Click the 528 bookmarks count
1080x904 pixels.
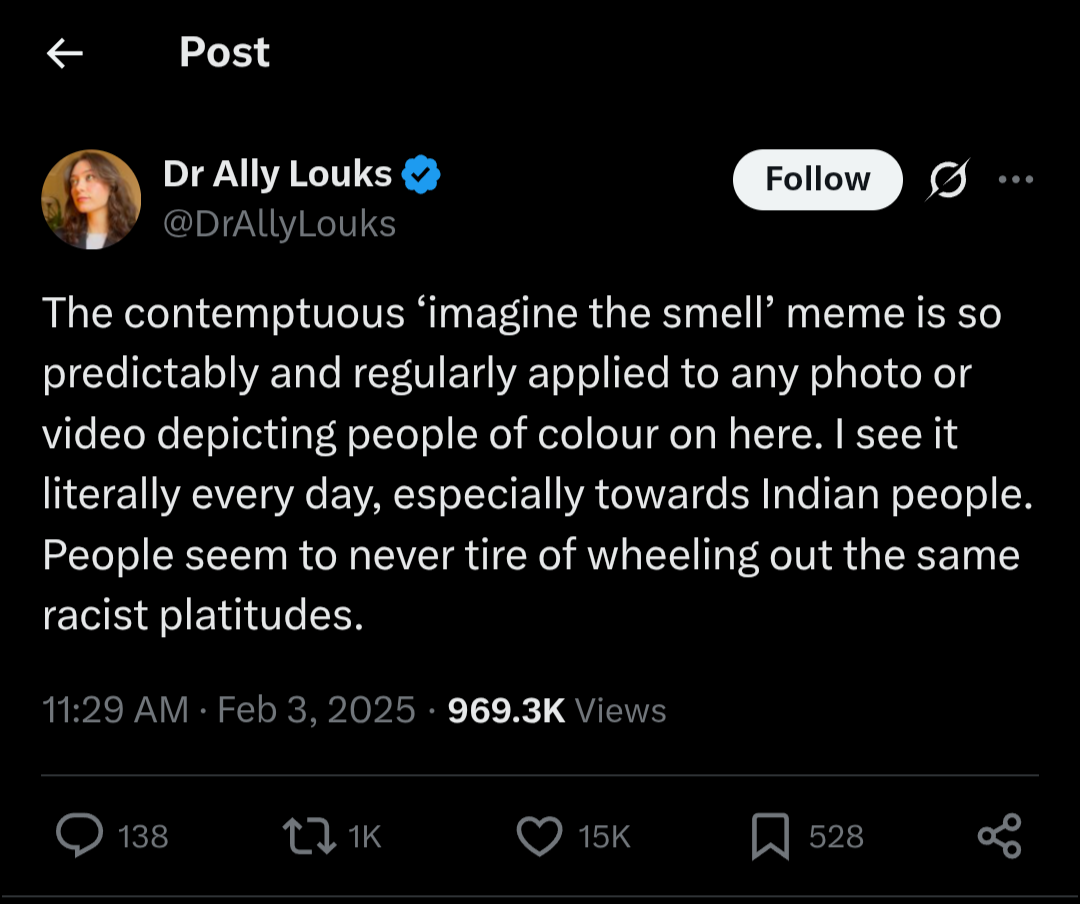click(835, 836)
